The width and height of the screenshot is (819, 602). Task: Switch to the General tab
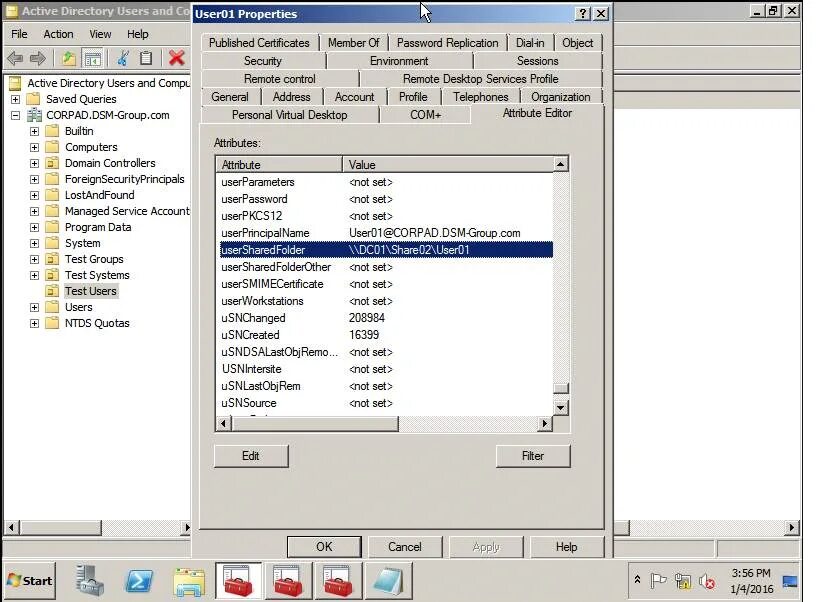click(x=230, y=97)
